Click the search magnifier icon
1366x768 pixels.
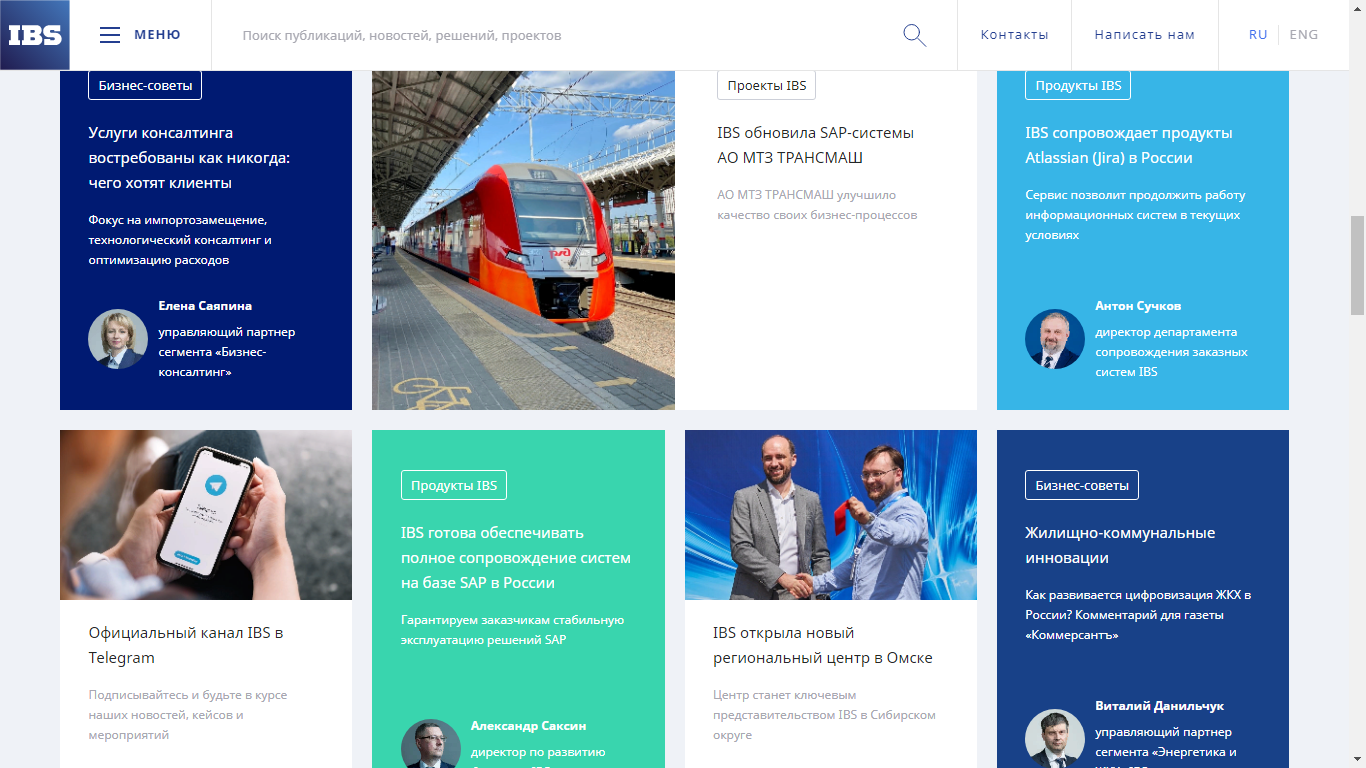coord(914,35)
